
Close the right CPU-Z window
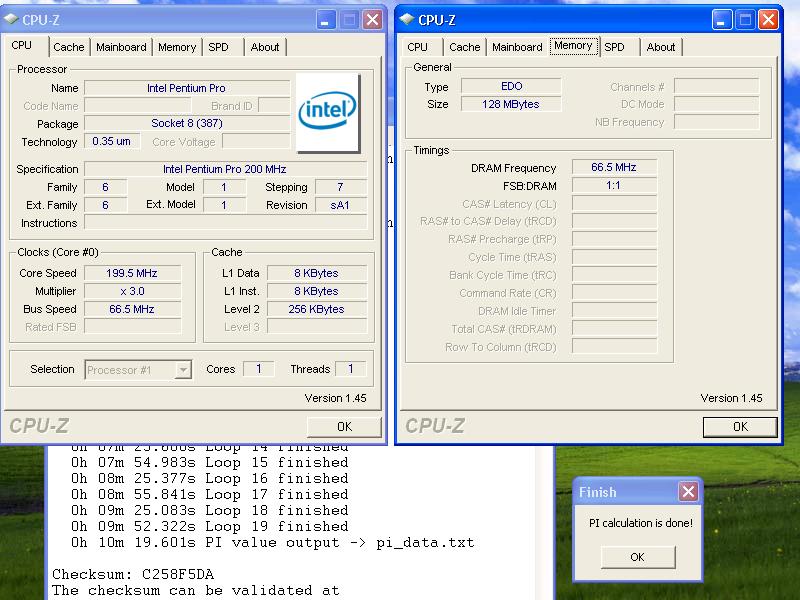pos(768,20)
